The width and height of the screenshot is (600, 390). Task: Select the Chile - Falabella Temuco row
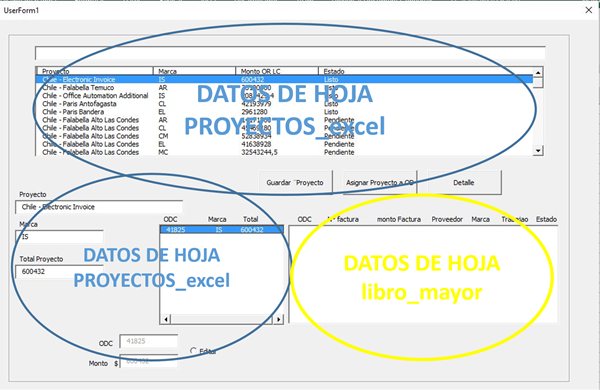pyautogui.click(x=284, y=88)
